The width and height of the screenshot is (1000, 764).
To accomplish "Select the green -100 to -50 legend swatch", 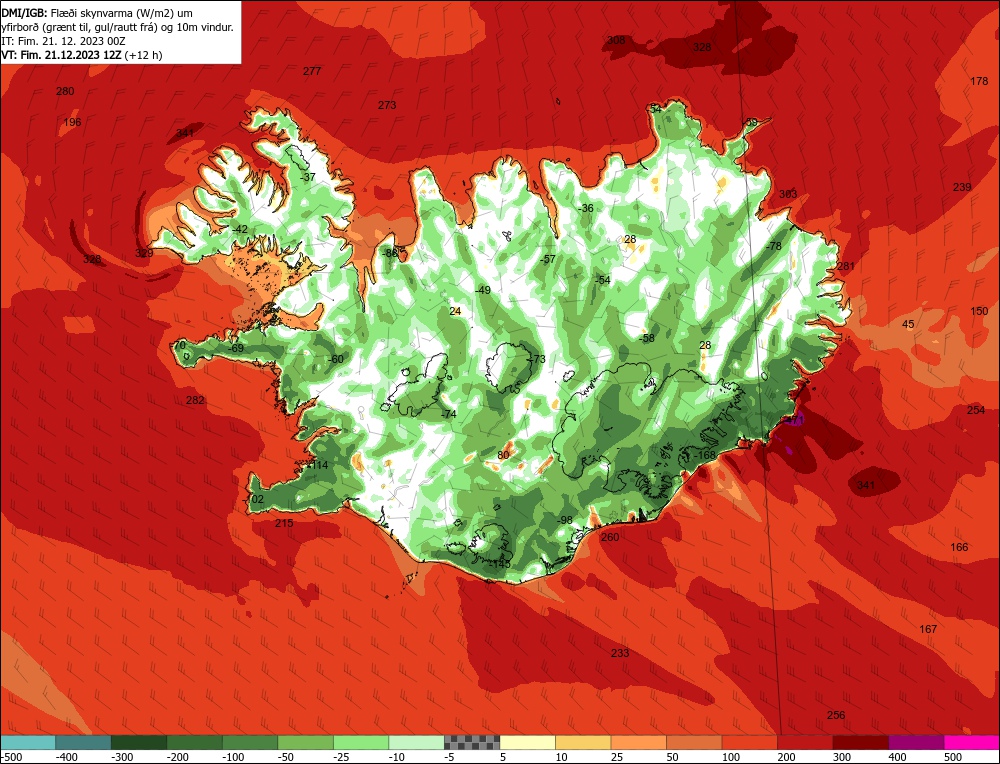I will 249,742.
